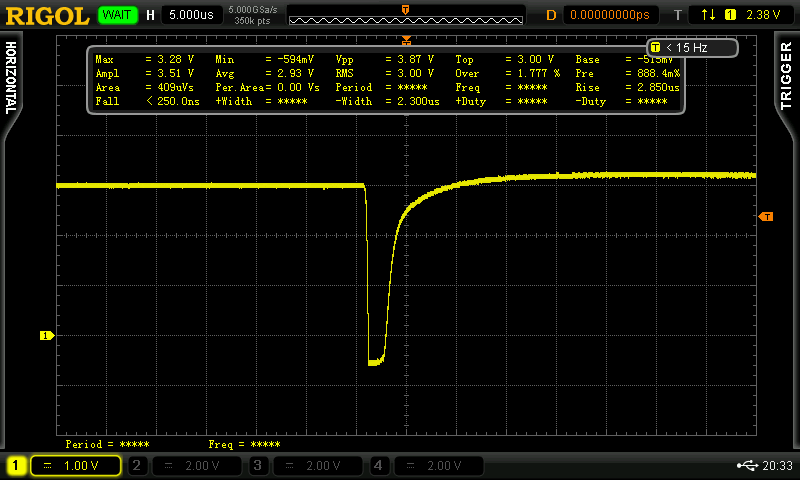The width and height of the screenshot is (800, 480).
Task: Click the yellow channel 1 ground marker
Action: pos(47,336)
